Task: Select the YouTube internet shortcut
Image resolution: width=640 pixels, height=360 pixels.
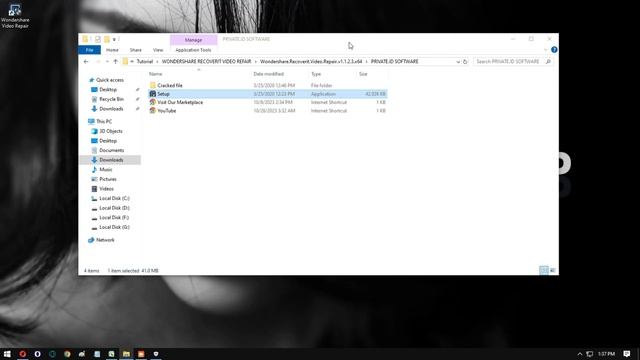Action: (x=167, y=111)
